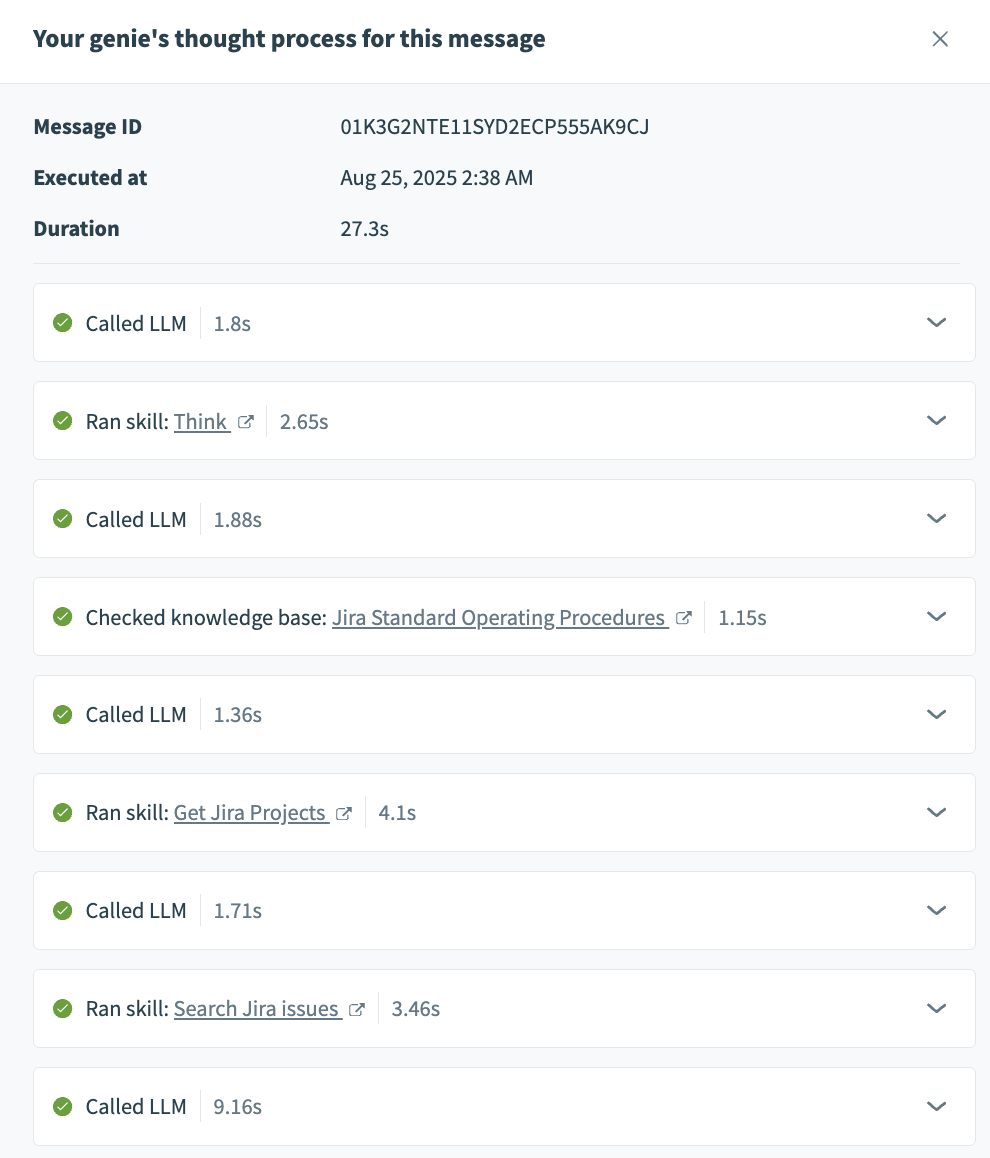This screenshot has height=1158, width=990.
Task: Open the Search Jira issues skill link
Action: click(x=256, y=1010)
